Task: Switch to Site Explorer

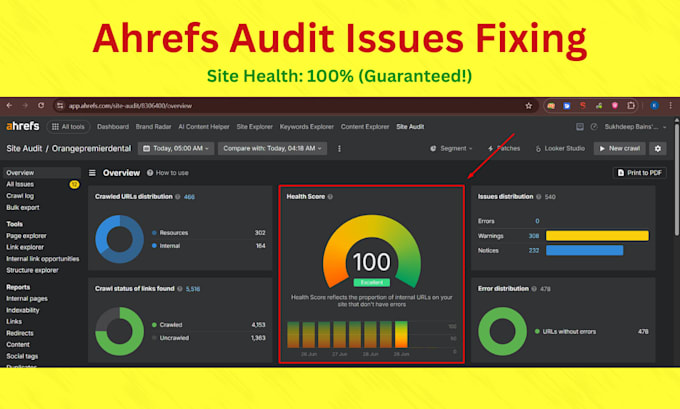Action: point(255,127)
